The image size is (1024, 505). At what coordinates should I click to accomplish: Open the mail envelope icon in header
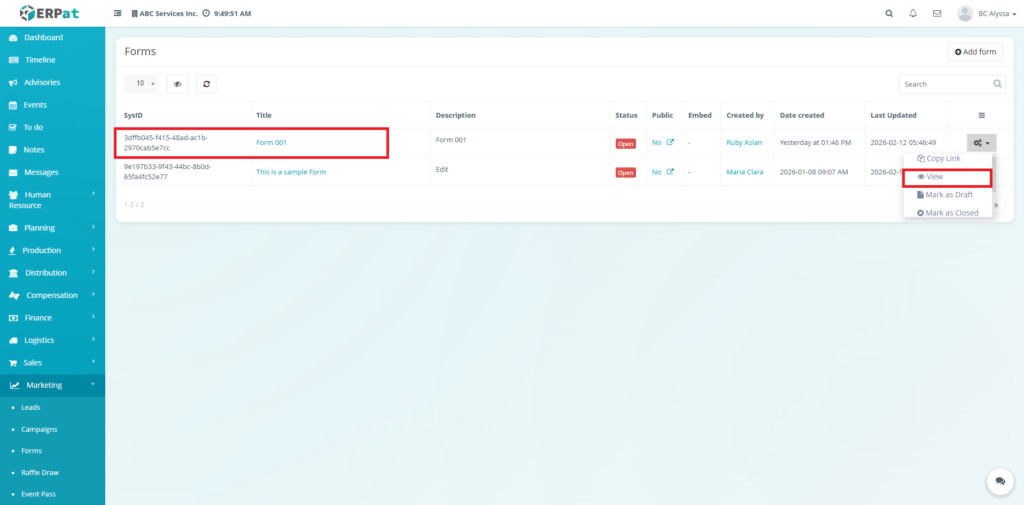pyautogui.click(x=937, y=14)
